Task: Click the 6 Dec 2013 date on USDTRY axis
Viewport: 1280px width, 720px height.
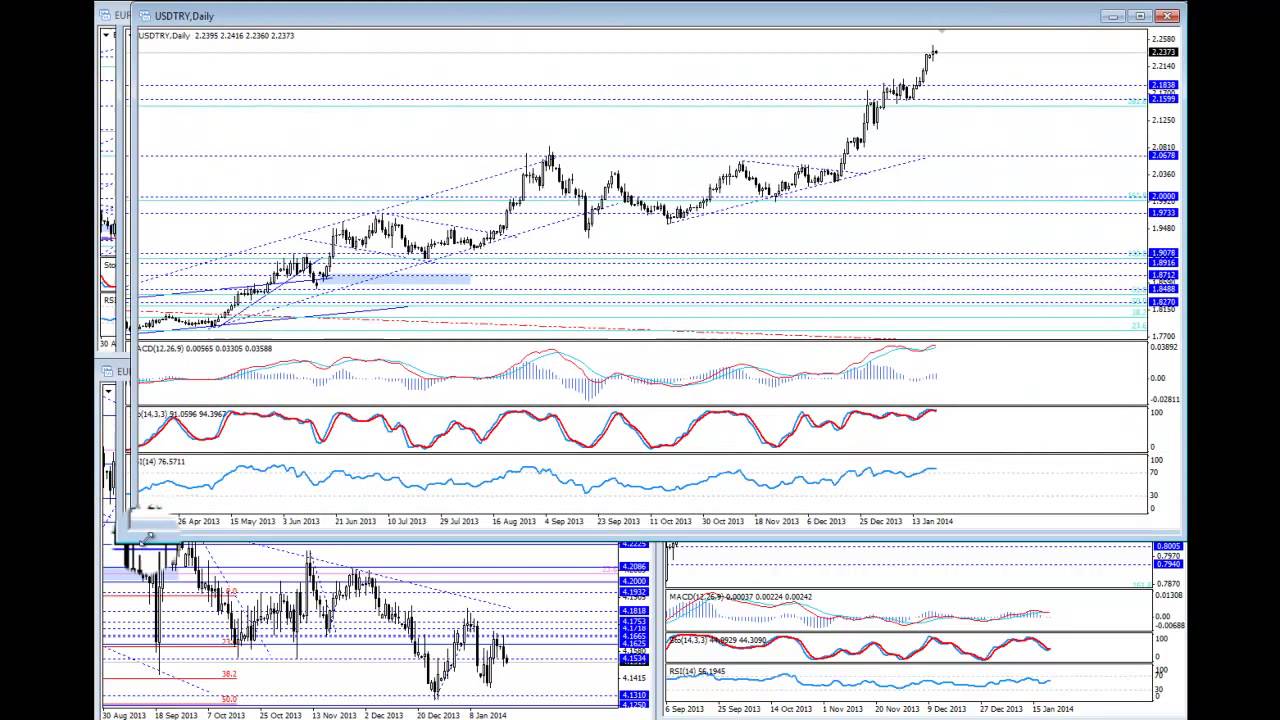Action: tap(826, 521)
